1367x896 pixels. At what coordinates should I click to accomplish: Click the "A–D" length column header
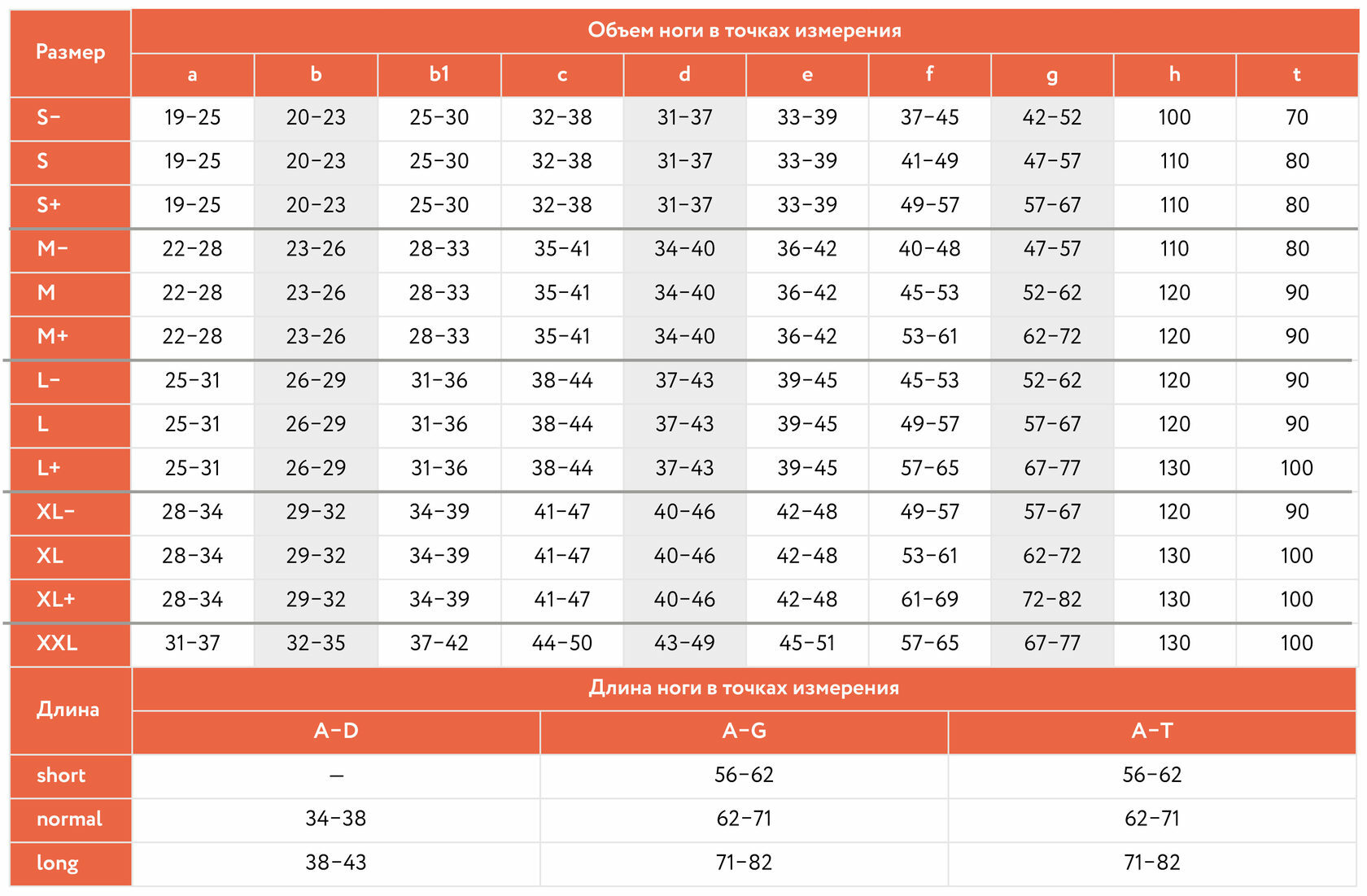point(336,732)
